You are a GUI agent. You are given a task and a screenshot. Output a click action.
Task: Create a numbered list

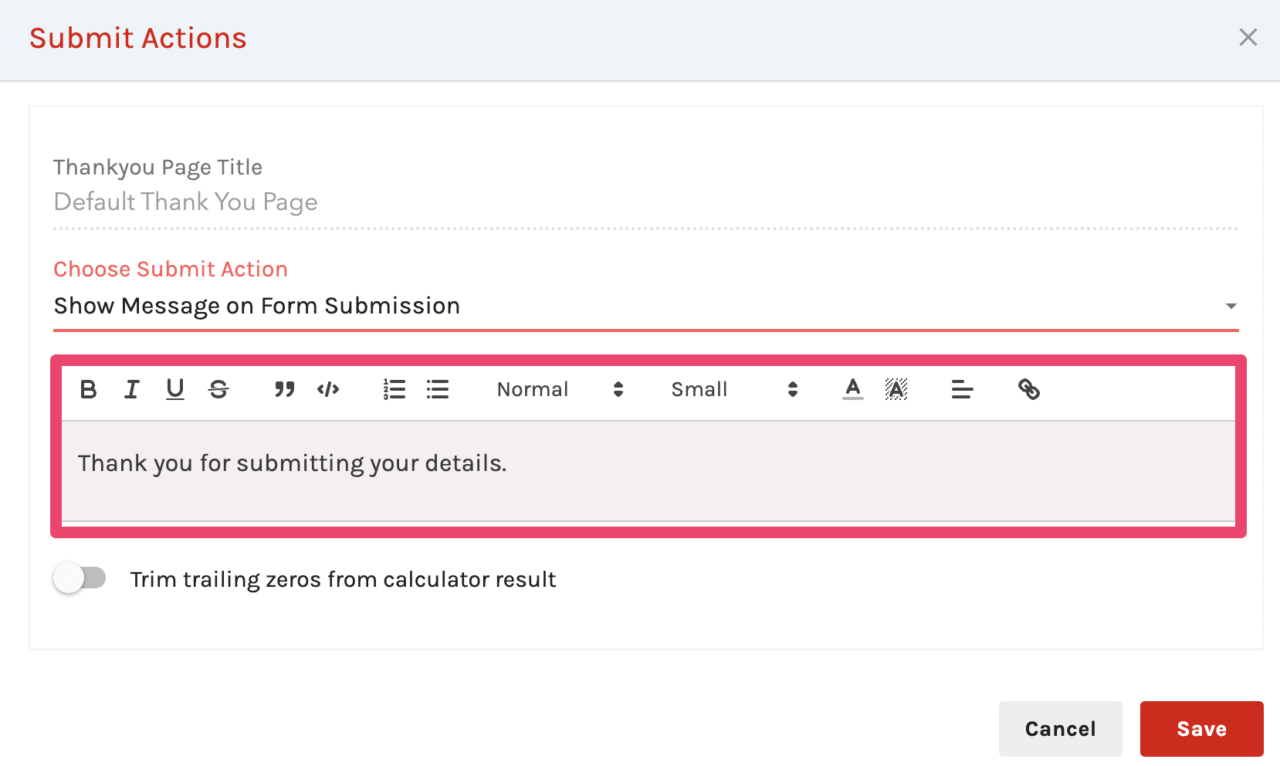[x=394, y=389]
